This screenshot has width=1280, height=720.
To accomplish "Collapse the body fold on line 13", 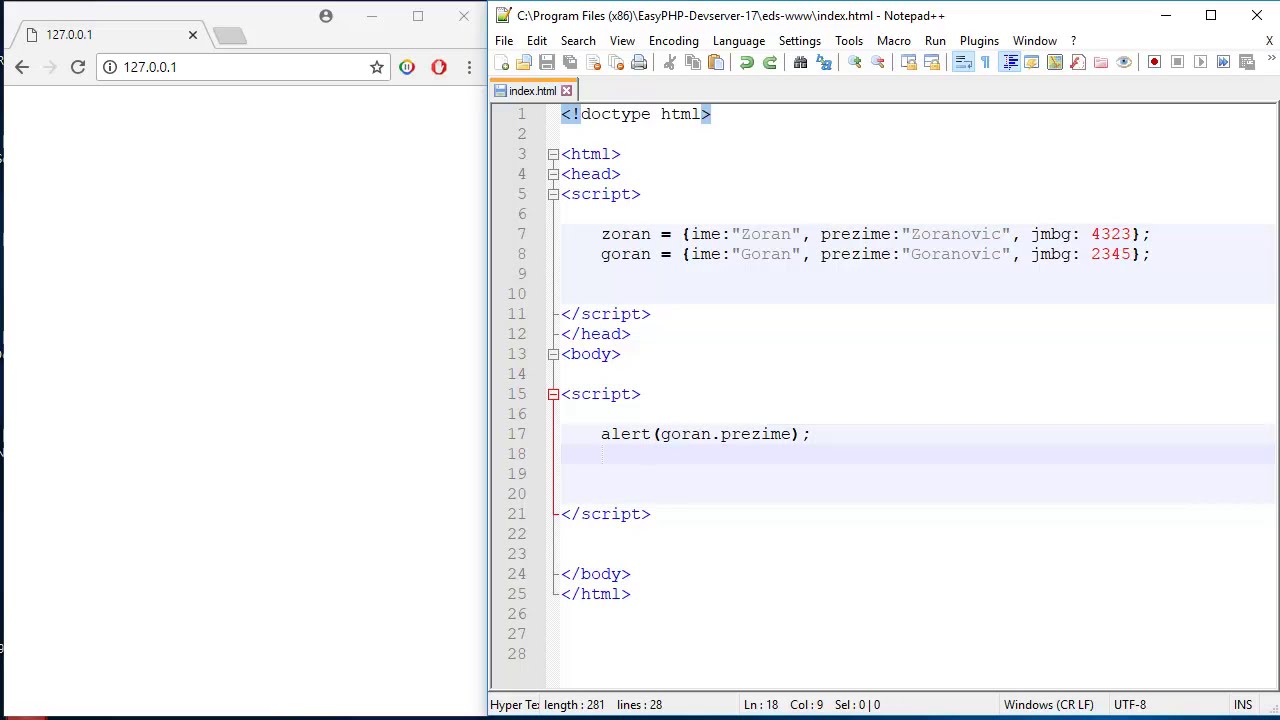I will pos(553,354).
